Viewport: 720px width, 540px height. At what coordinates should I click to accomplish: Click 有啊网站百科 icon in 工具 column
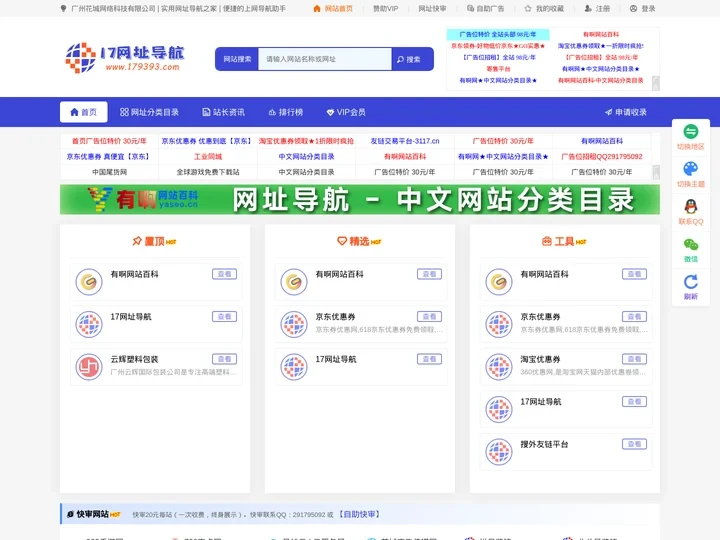coord(499,281)
